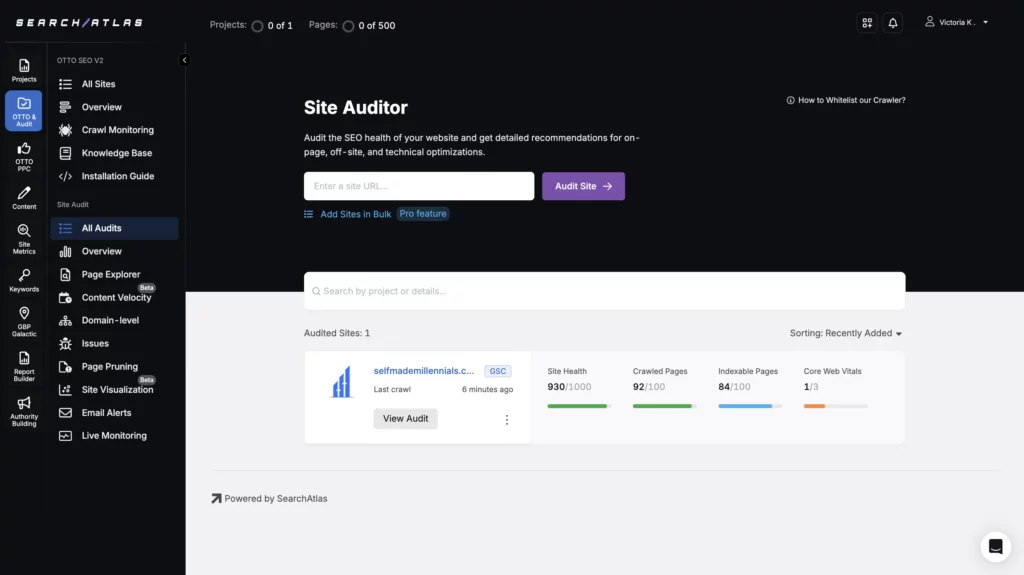The height and width of the screenshot is (575, 1024).
Task: Click Add Sites in Bulk link
Action: (355, 214)
